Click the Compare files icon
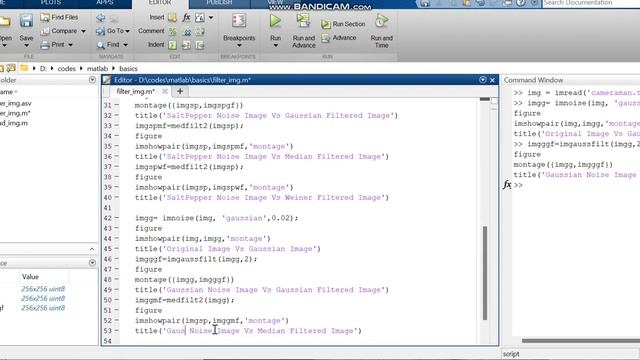 tap(45, 31)
